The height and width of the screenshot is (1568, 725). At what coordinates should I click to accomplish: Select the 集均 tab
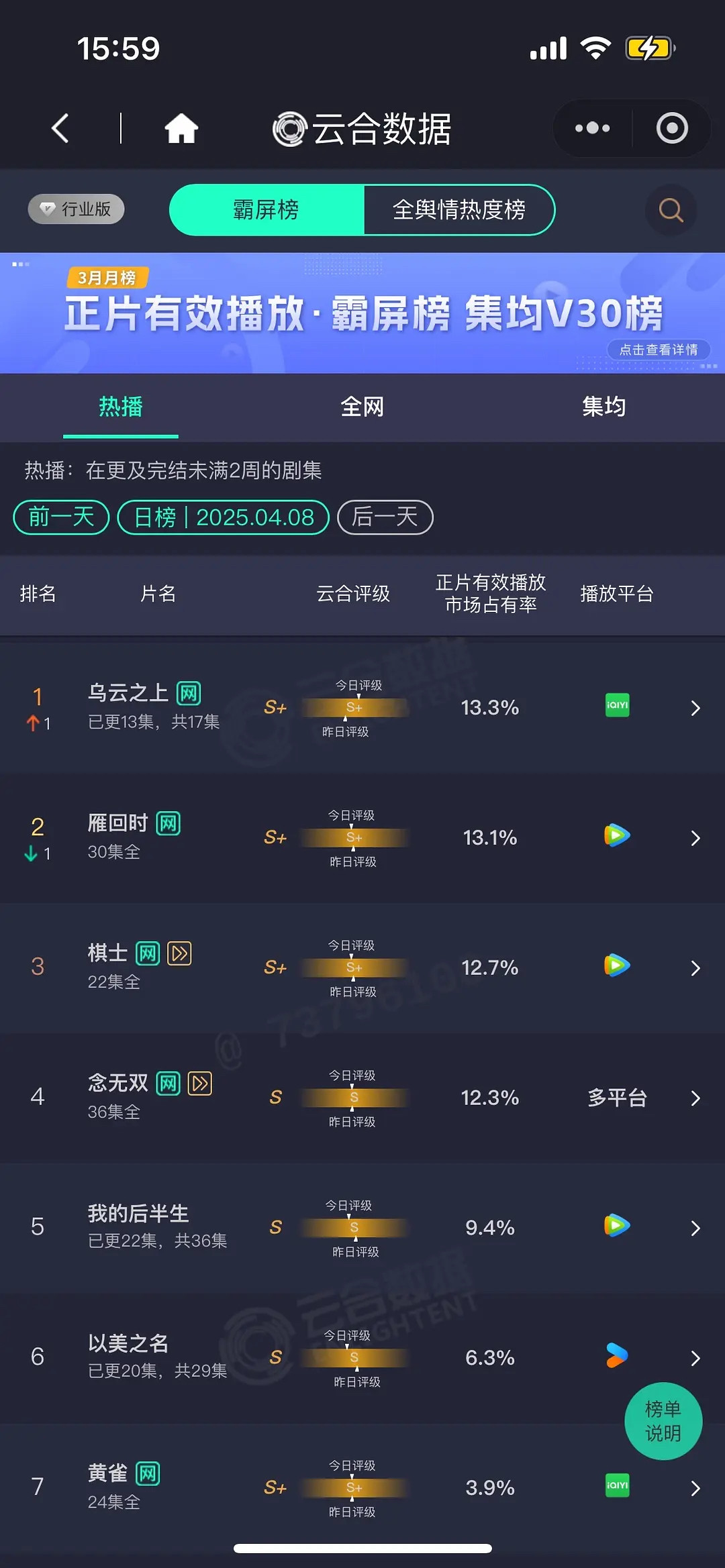point(603,407)
